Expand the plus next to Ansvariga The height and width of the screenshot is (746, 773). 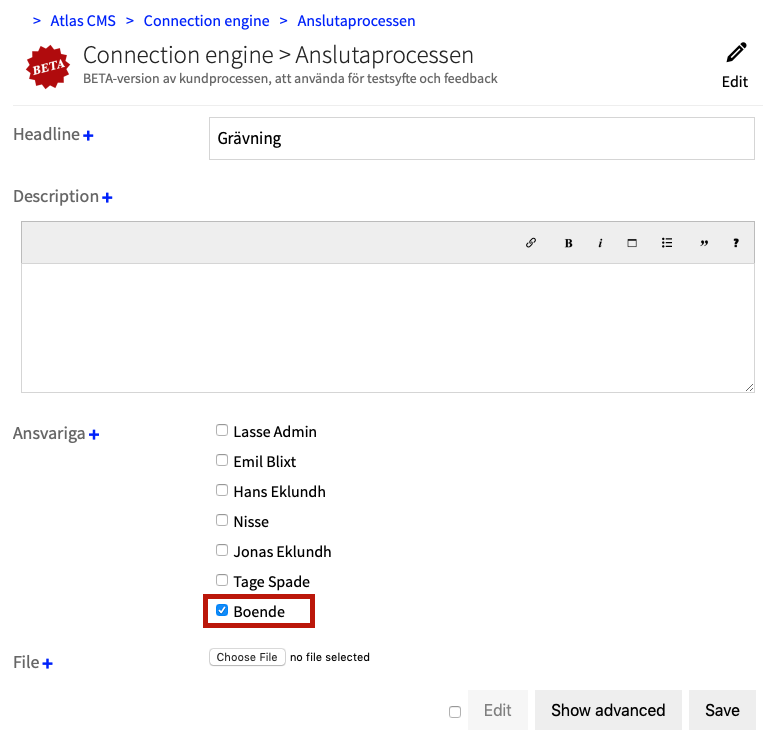point(94,435)
